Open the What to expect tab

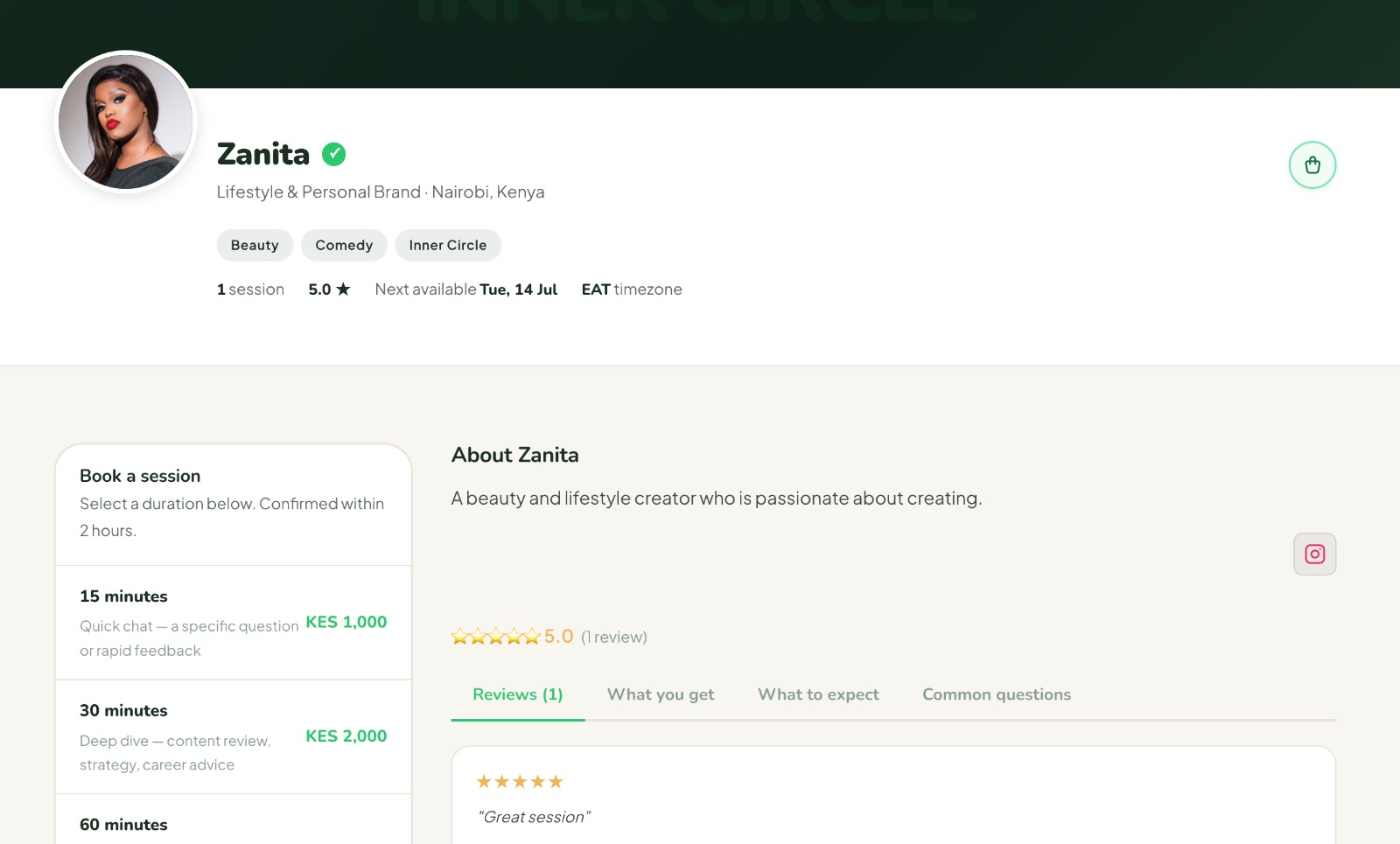tap(818, 694)
